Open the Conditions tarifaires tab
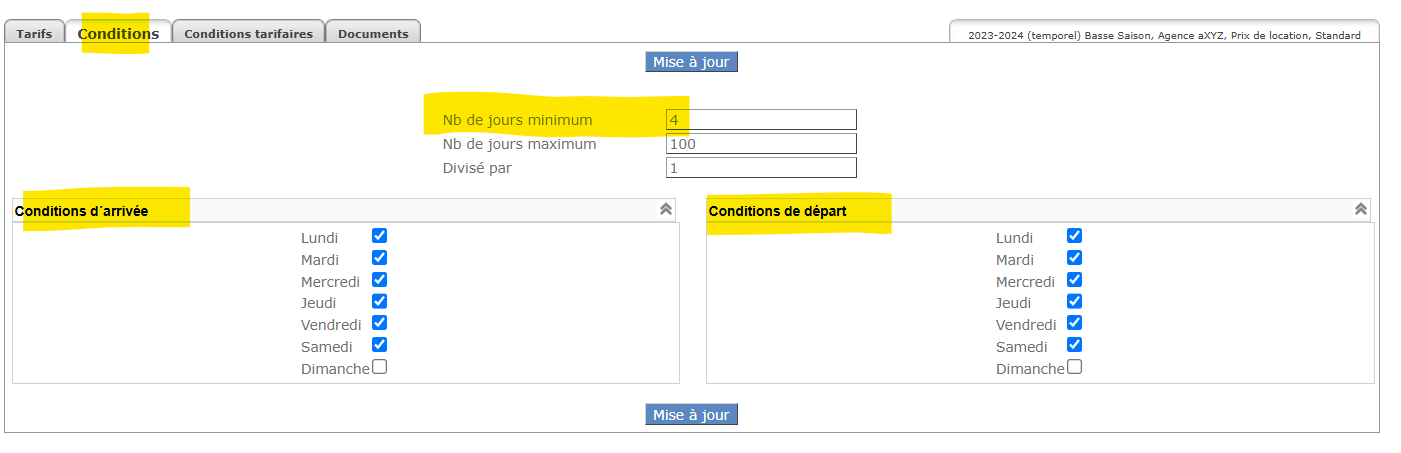Viewport: 1401px width, 453px height. (248, 33)
